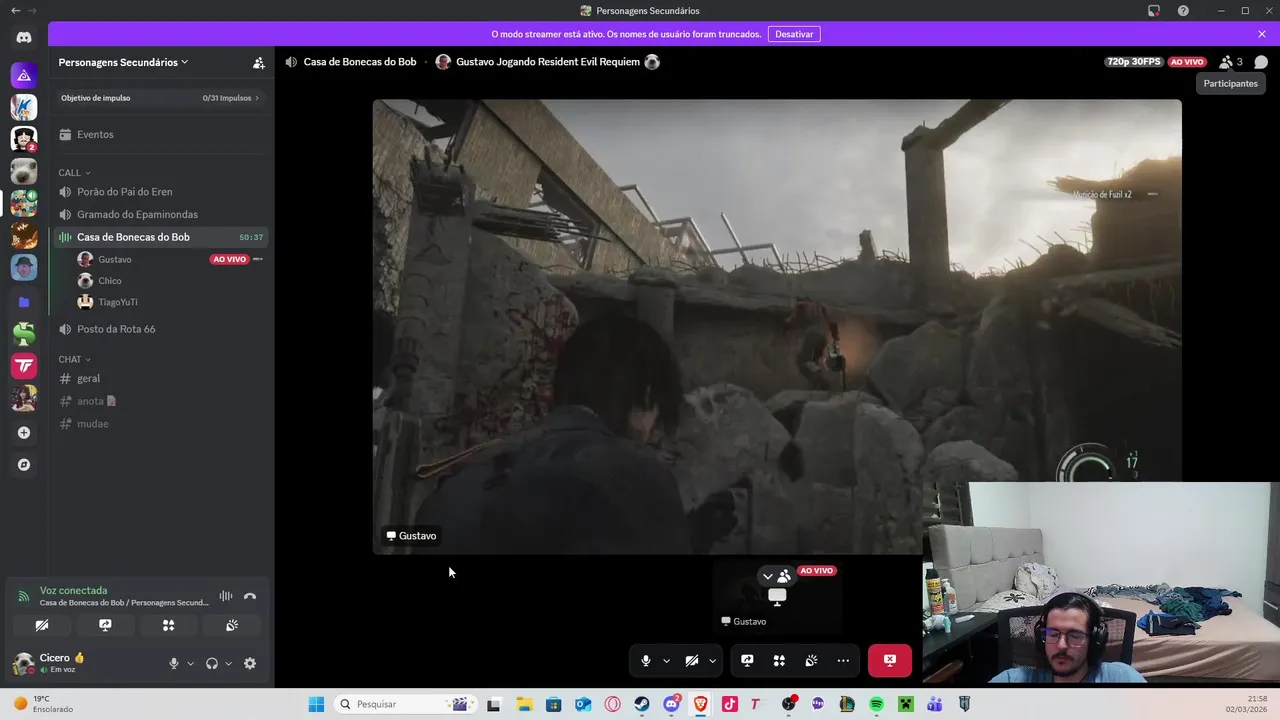Join Porão do Pai do Eren voice channel
Image resolution: width=1280 pixels, height=720 pixels.
pyautogui.click(x=160, y=191)
